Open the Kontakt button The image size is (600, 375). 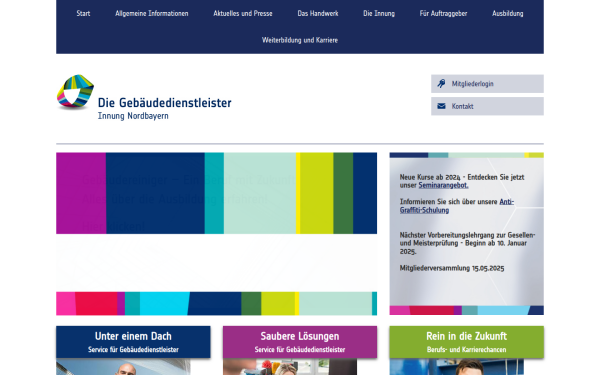pyautogui.click(x=487, y=106)
